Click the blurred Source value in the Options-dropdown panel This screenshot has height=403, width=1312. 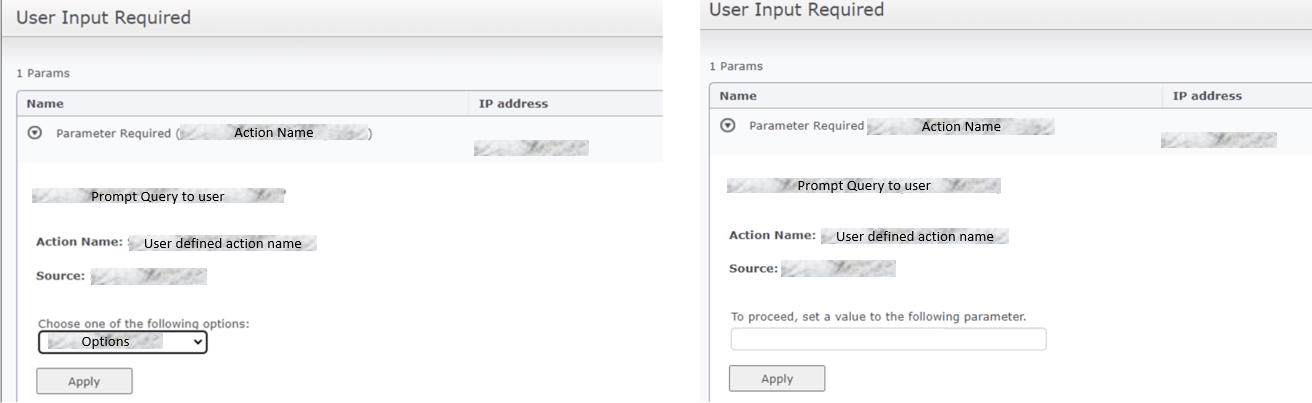149,276
